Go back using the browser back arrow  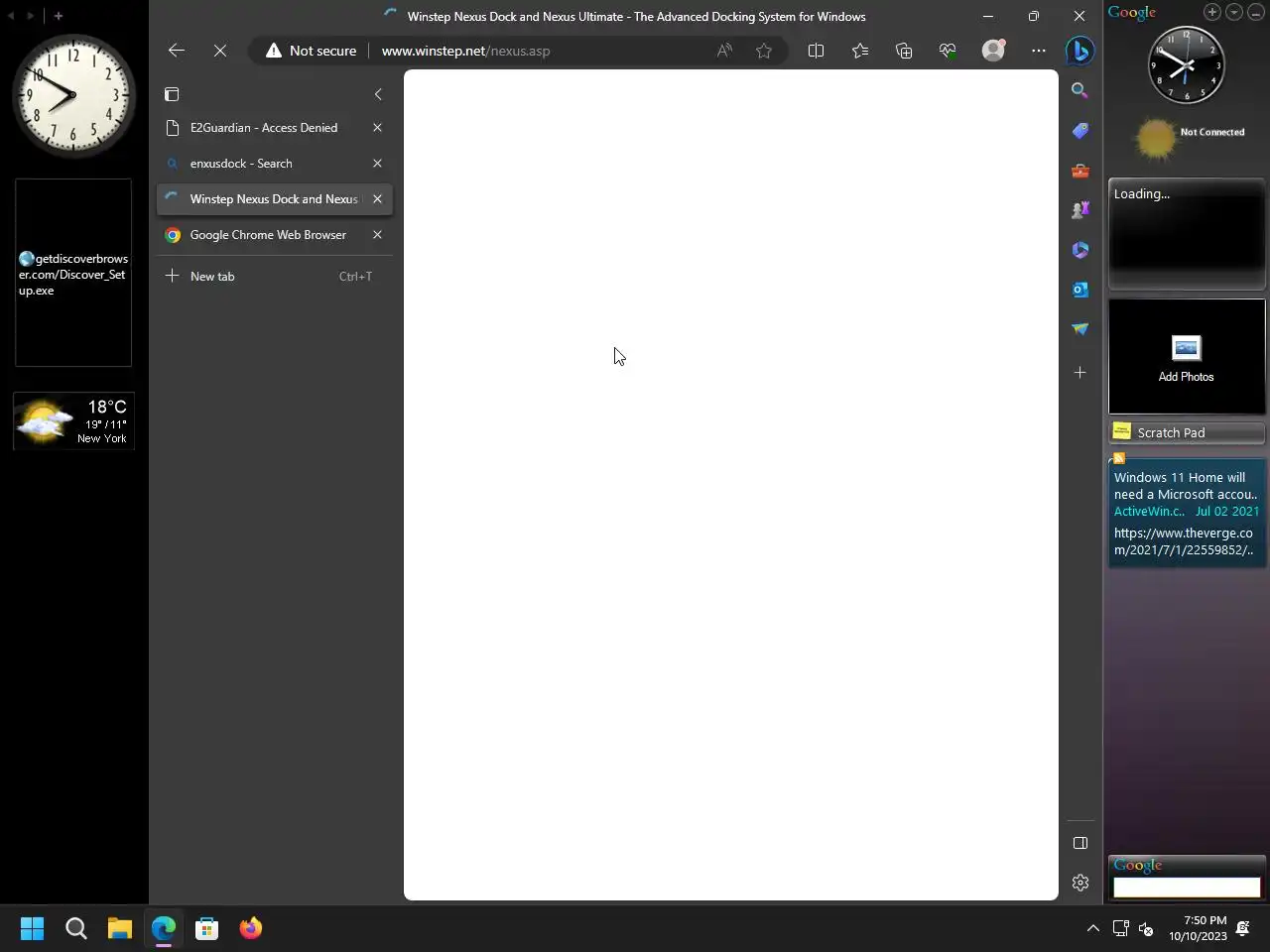[x=177, y=51]
